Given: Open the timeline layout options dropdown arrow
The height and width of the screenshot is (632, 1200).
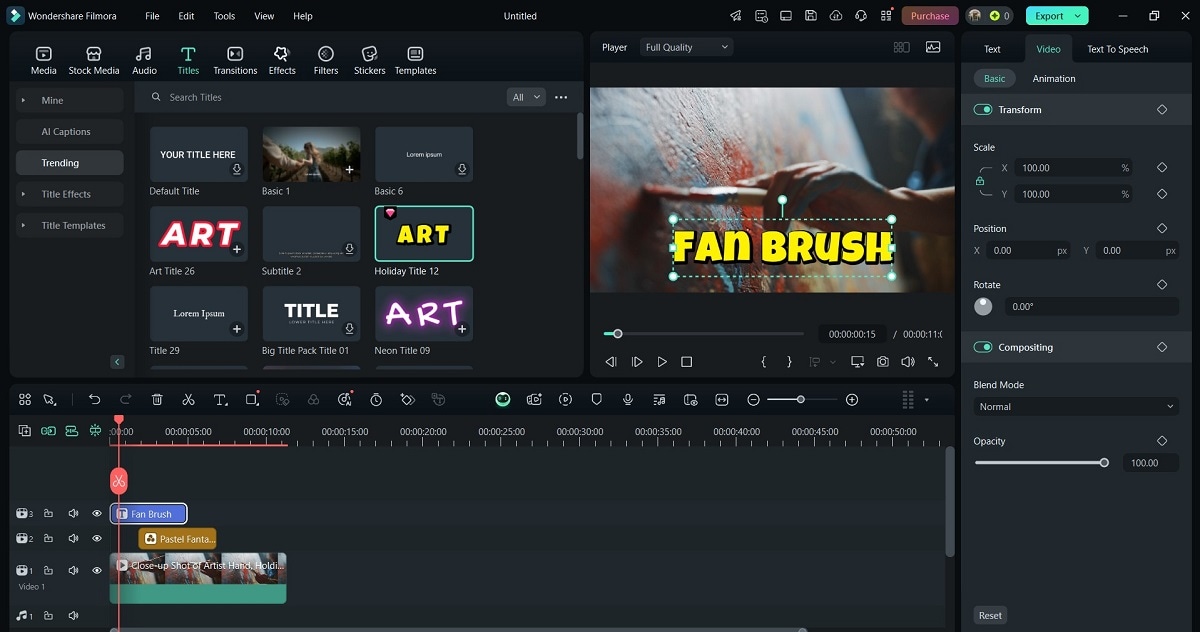Looking at the screenshot, I should (926, 400).
